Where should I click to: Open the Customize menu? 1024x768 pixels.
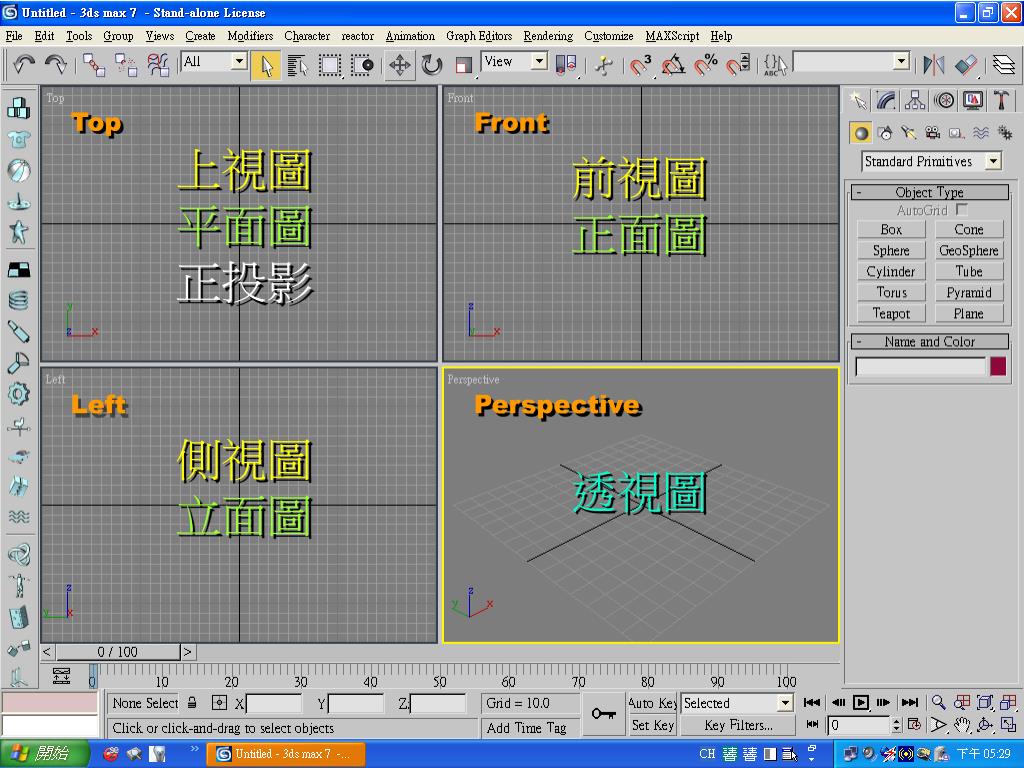609,36
